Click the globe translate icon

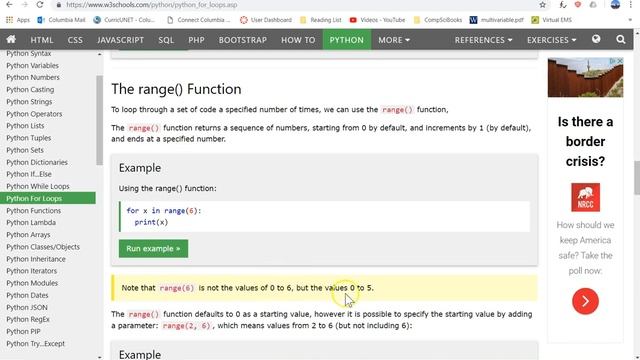click(x=596, y=39)
